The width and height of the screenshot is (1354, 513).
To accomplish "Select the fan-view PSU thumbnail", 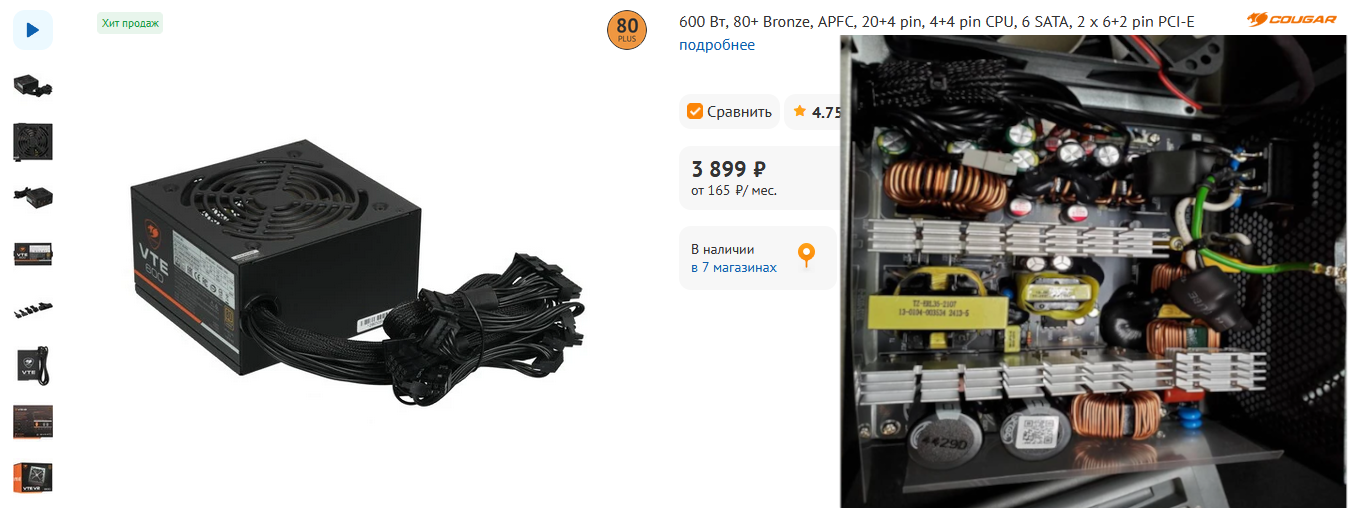I will tap(33, 142).
